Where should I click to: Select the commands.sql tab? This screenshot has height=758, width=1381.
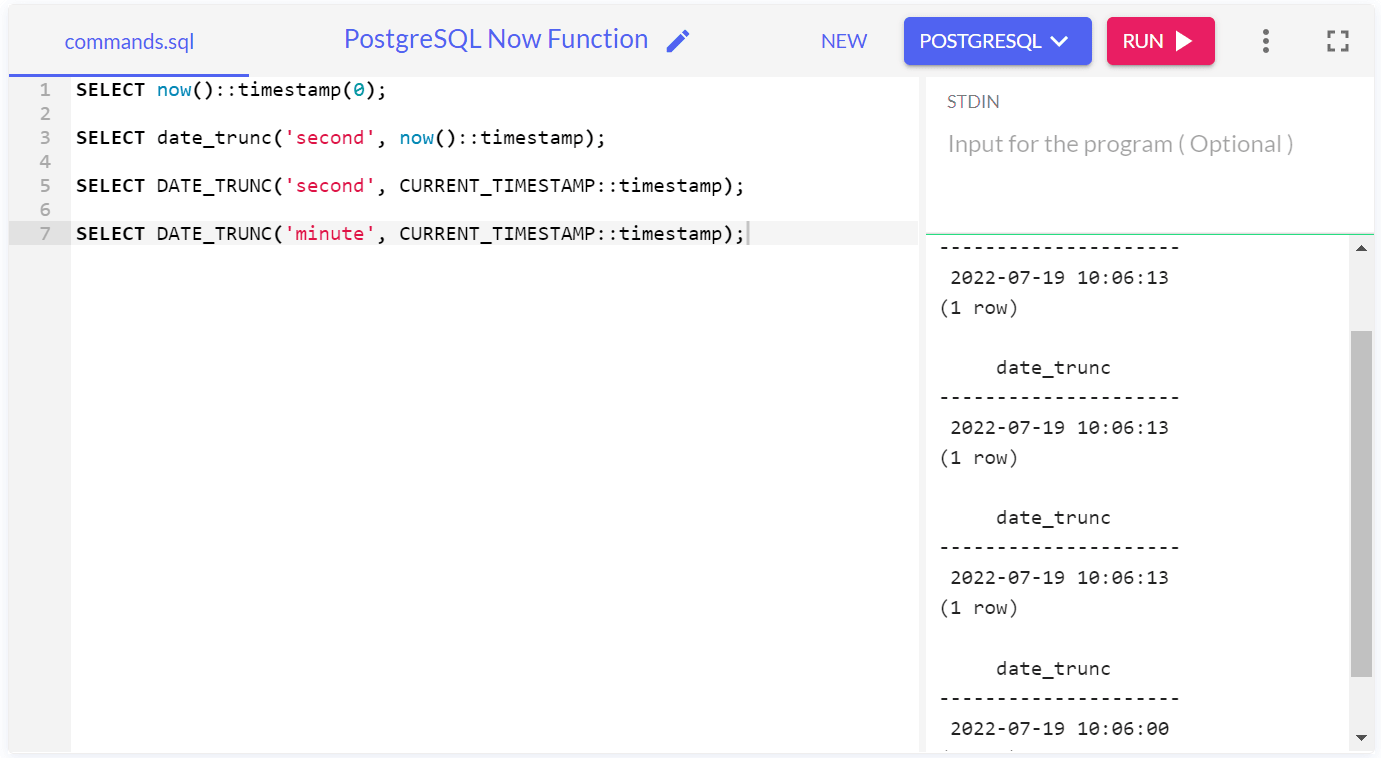tap(129, 42)
